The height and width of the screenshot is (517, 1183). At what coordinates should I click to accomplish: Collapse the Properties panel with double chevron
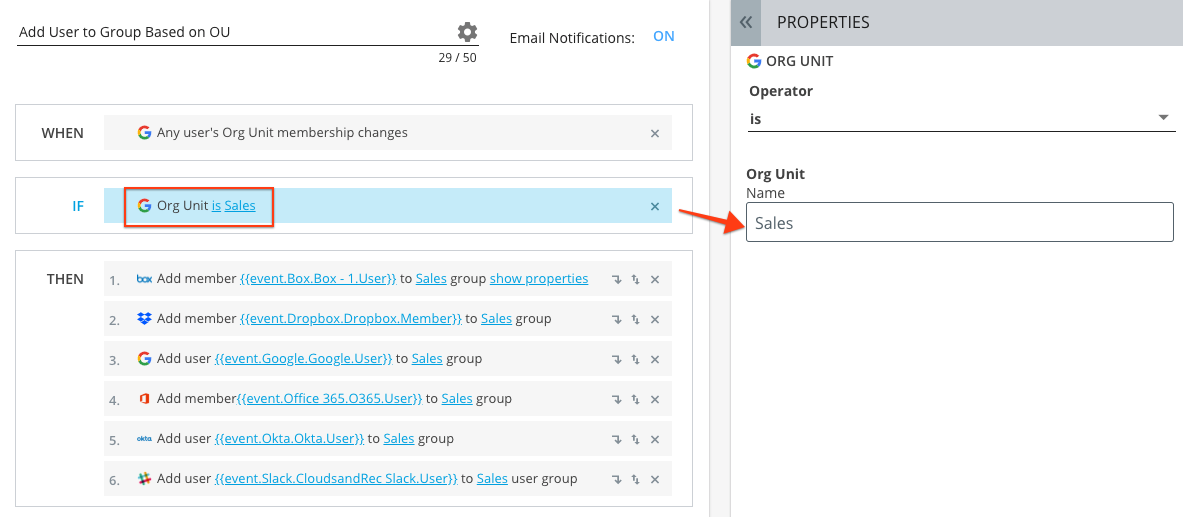point(745,22)
